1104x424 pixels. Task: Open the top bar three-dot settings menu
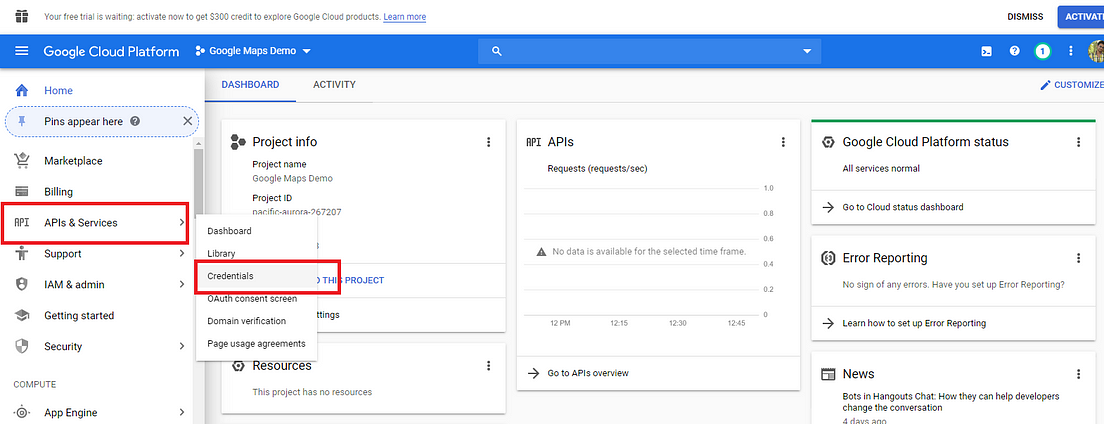pyautogui.click(x=1071, y=51)
